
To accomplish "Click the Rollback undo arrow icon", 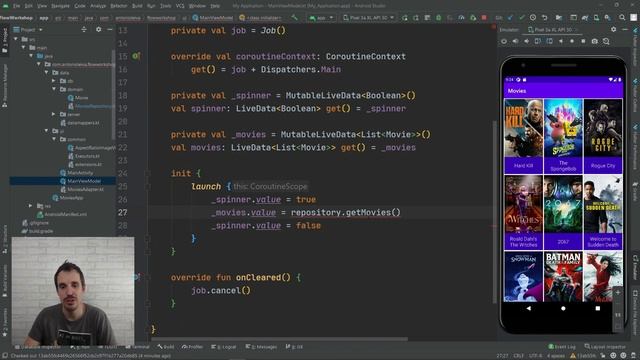I will pos(544,18).
